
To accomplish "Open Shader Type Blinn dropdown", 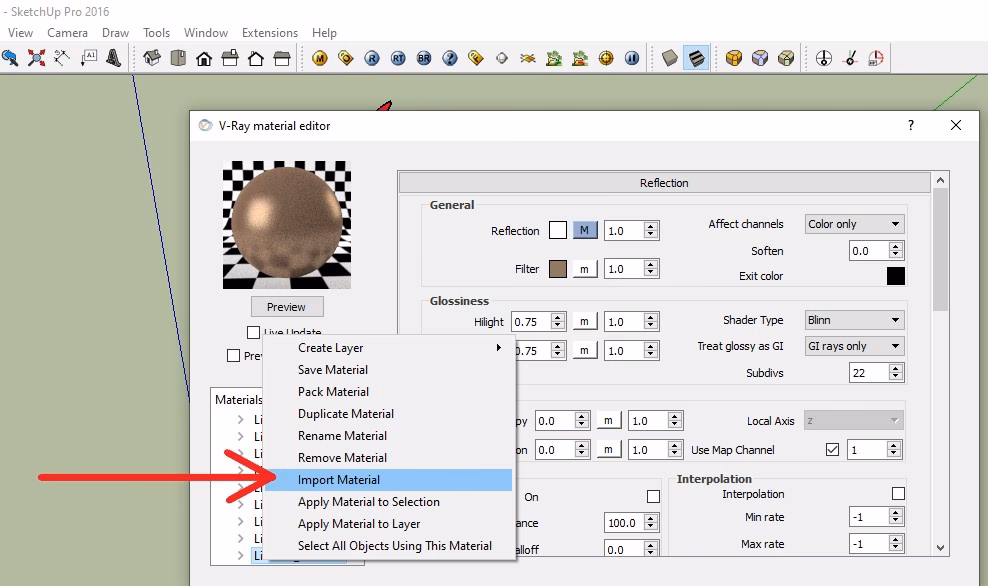I will 854,320.
